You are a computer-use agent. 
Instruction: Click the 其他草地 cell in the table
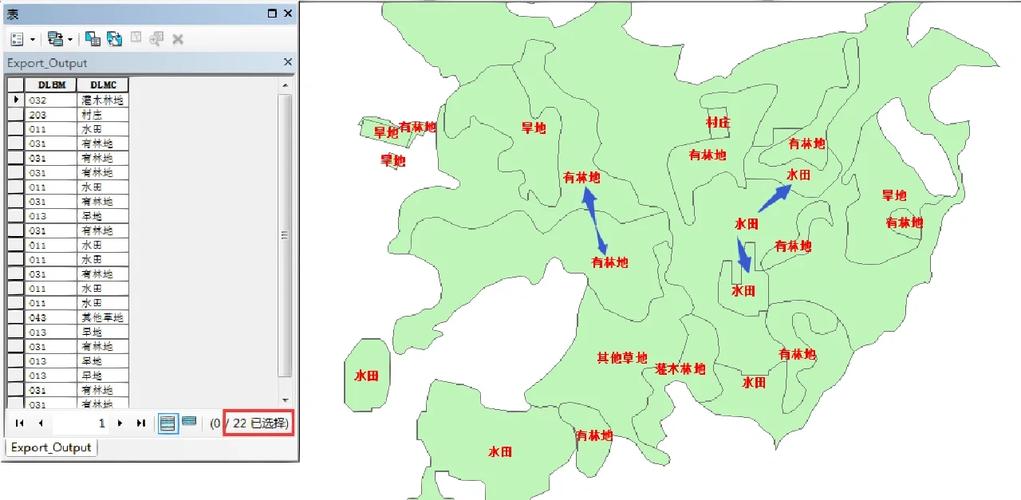tap(103, 318)
